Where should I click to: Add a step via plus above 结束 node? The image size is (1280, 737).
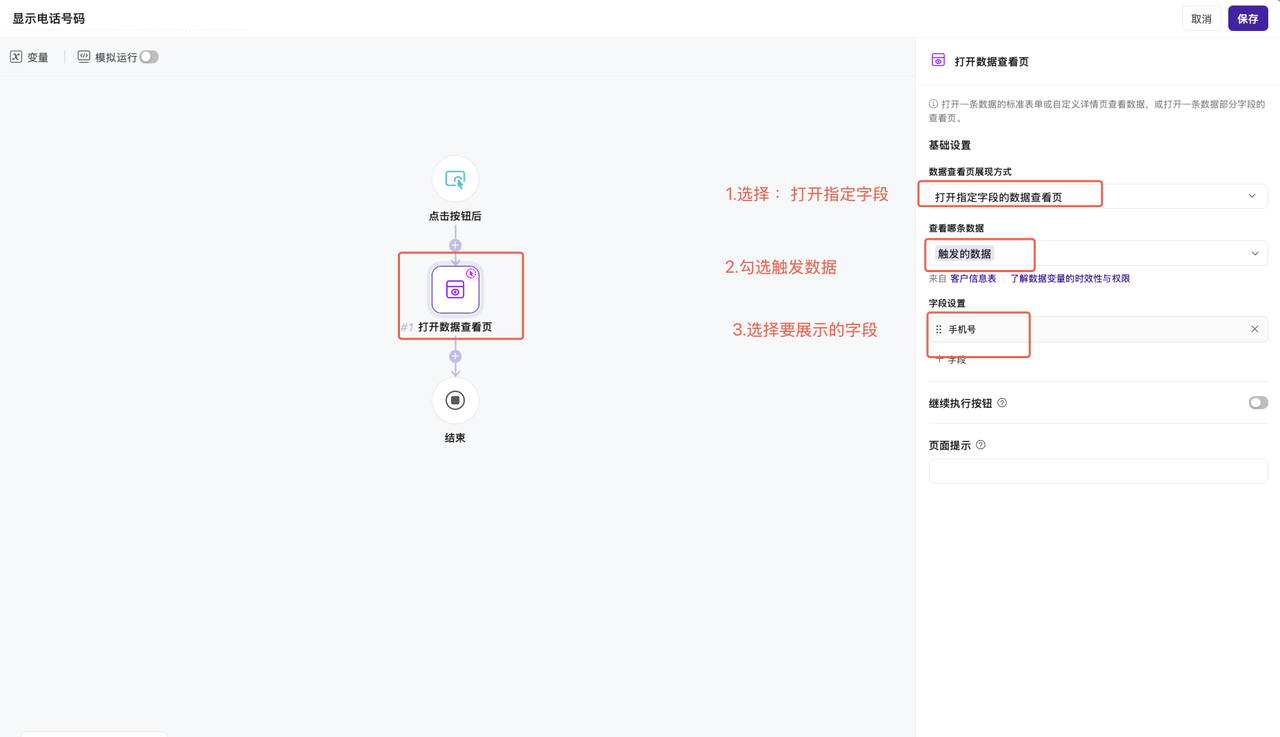click(455, 356)
